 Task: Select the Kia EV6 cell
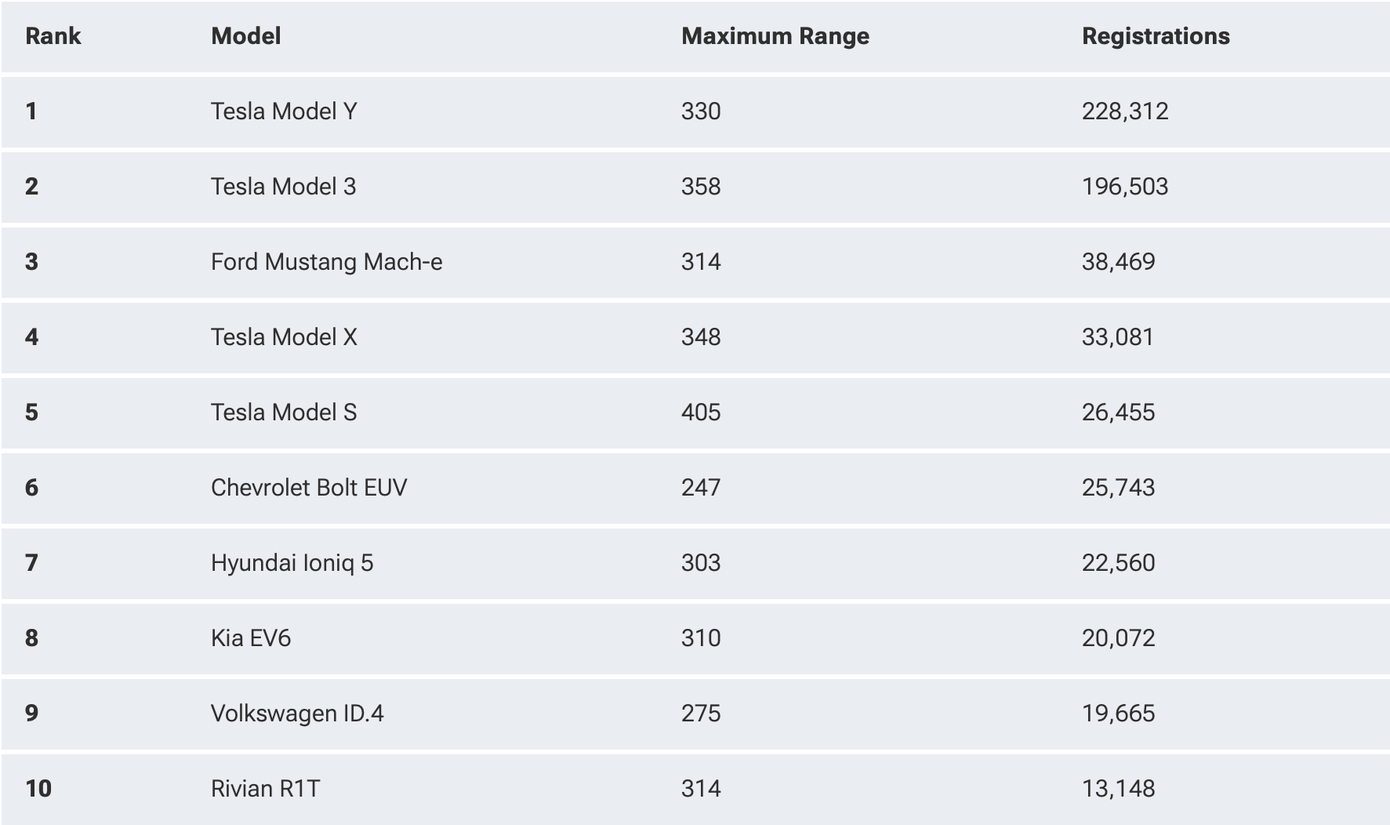click(251, 638)
